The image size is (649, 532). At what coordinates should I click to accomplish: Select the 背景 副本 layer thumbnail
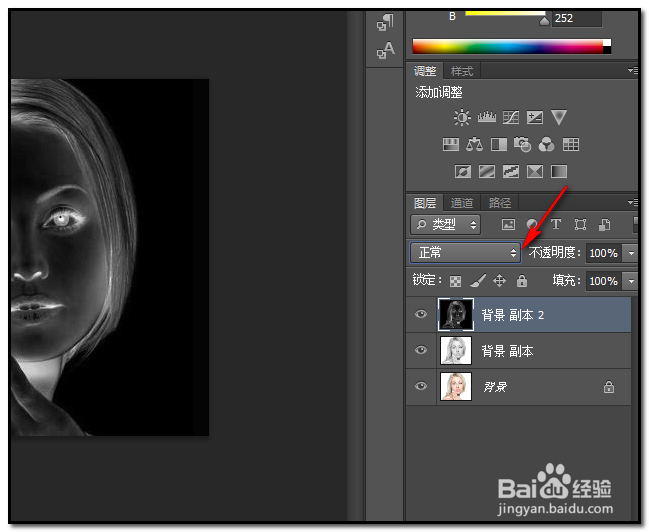click(x=455, y=350)
